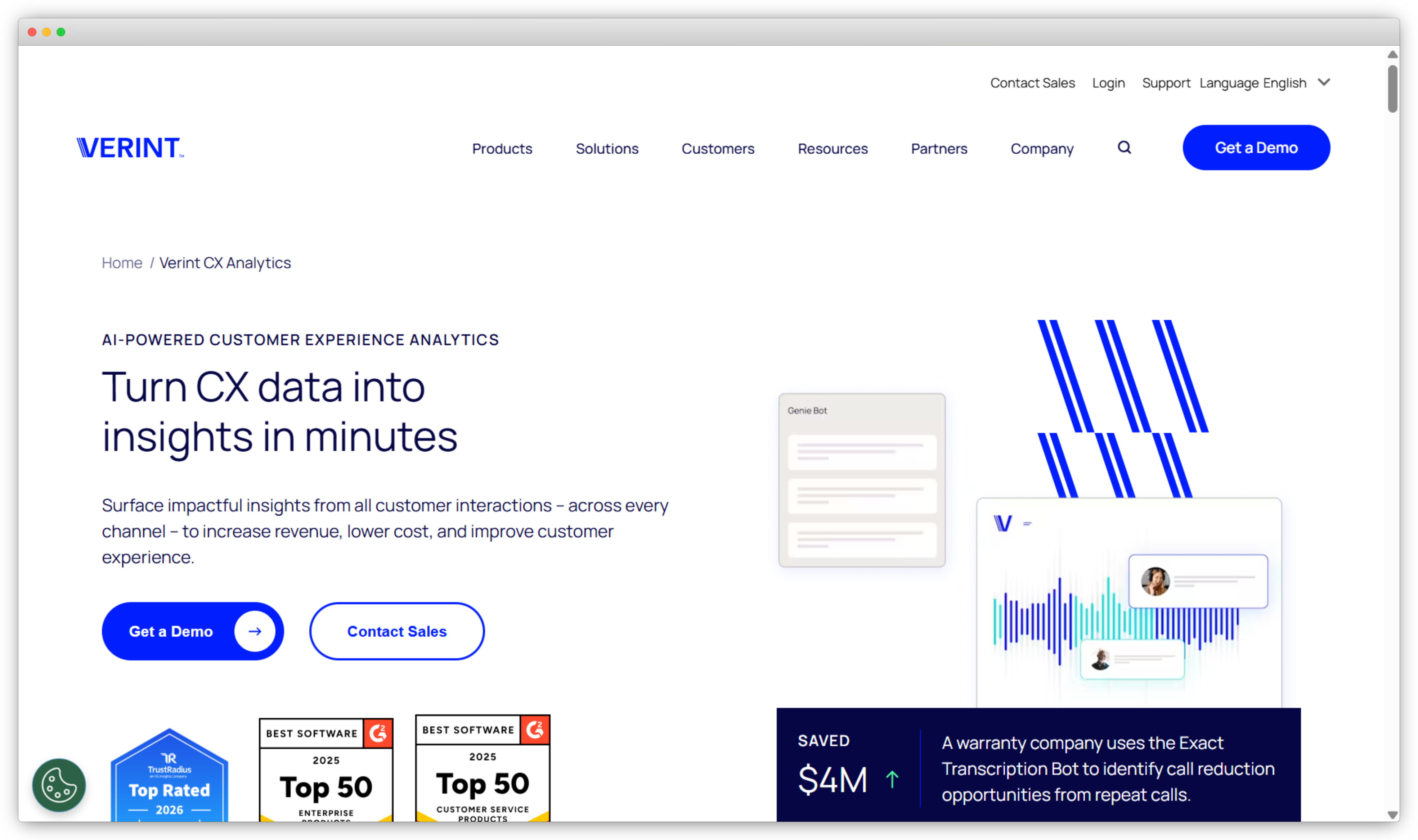Click the vertical scrollbar thumb
Screen dimensions: 1418x840
[x=1392, y=88]
